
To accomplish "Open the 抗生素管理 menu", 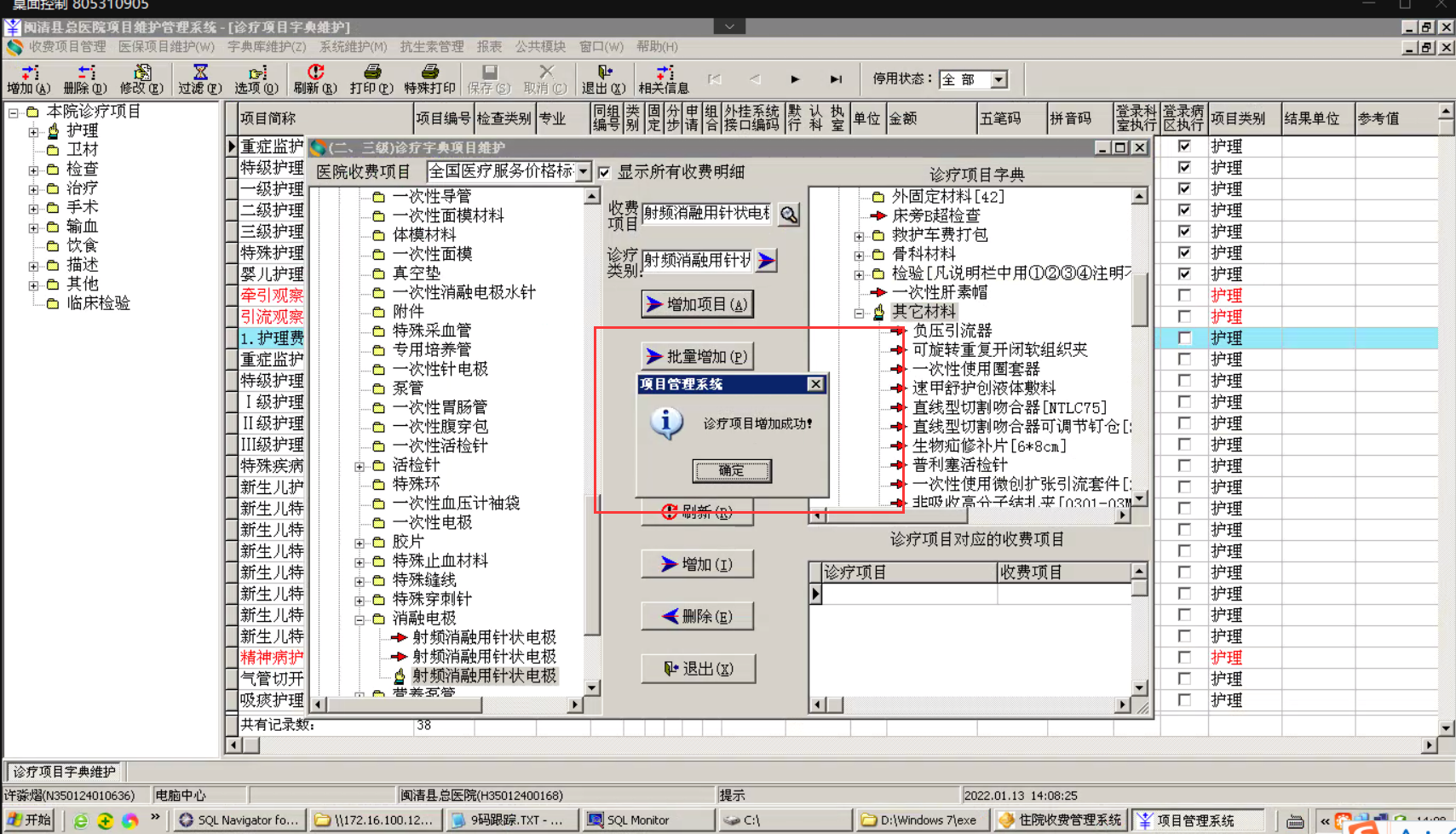I will 432,47.
